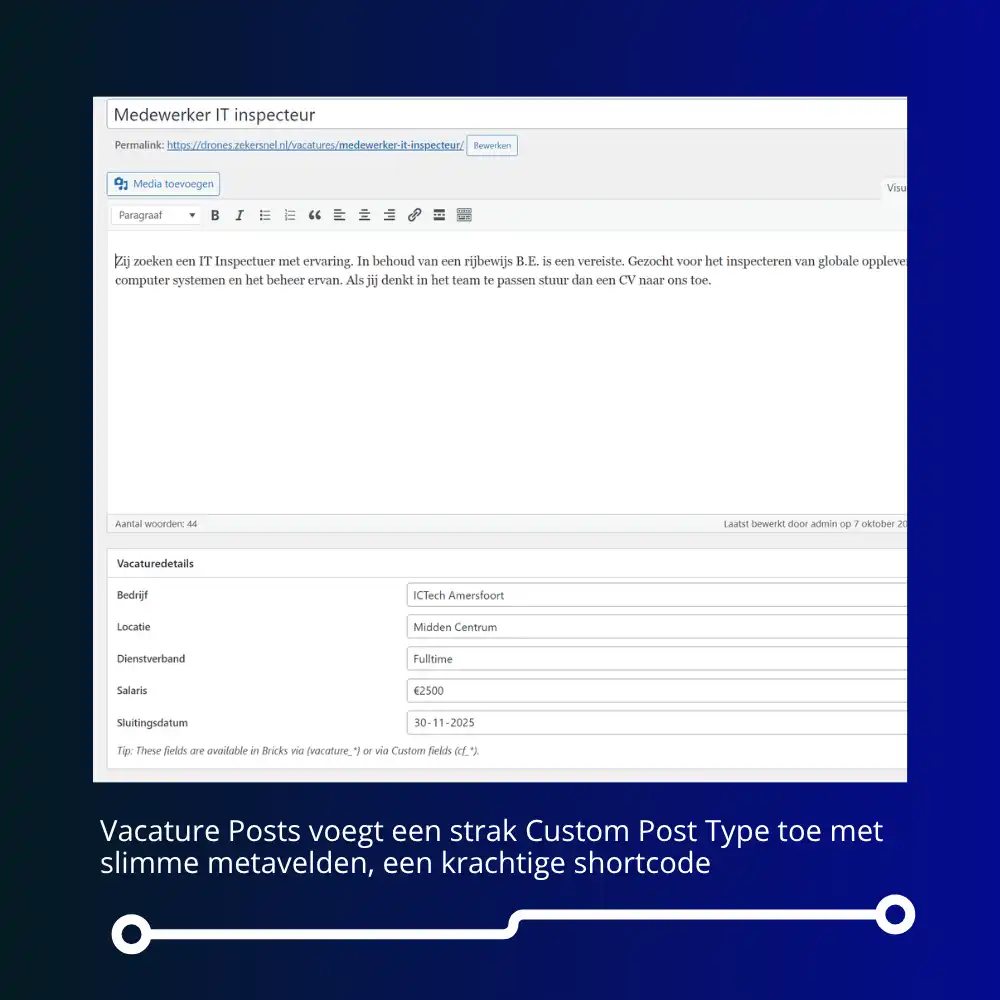The height and width of the screenshot is (1000, 1000).
Task: Align text right
Action: pyautogui.click(x=389, y=215)
